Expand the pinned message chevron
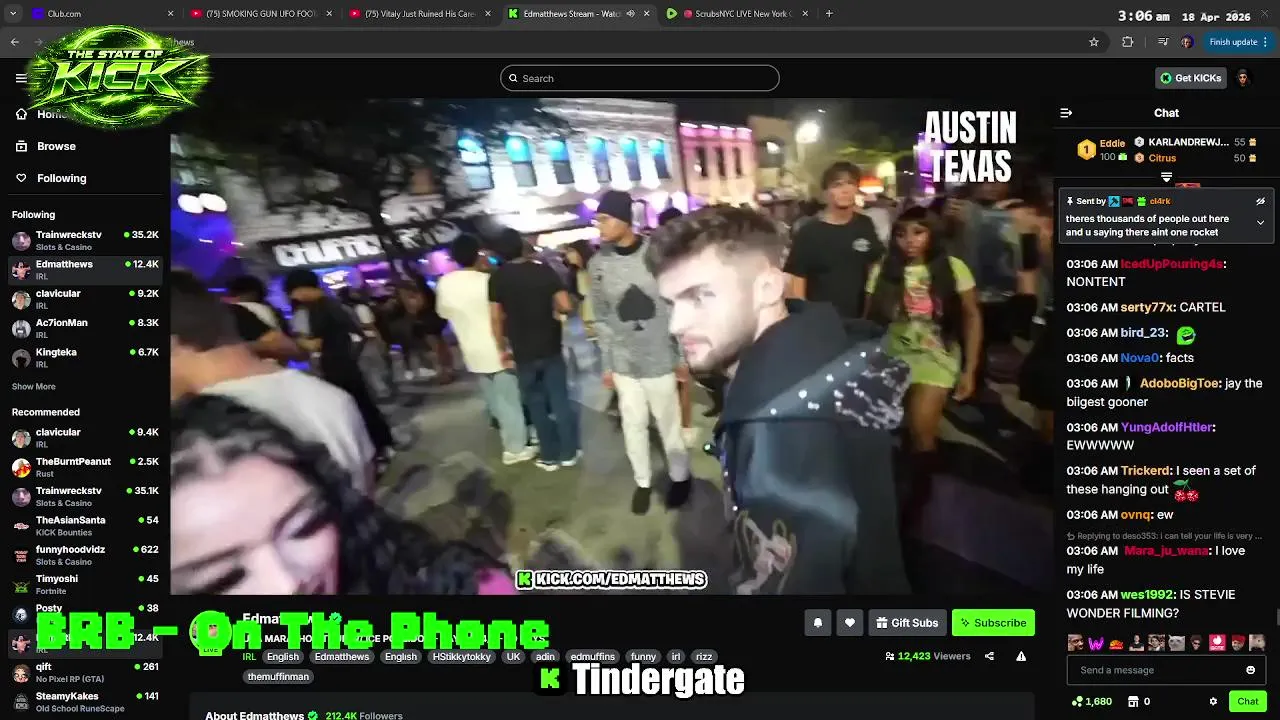This screenshot has height=720, width=1280. point(1260,222)
